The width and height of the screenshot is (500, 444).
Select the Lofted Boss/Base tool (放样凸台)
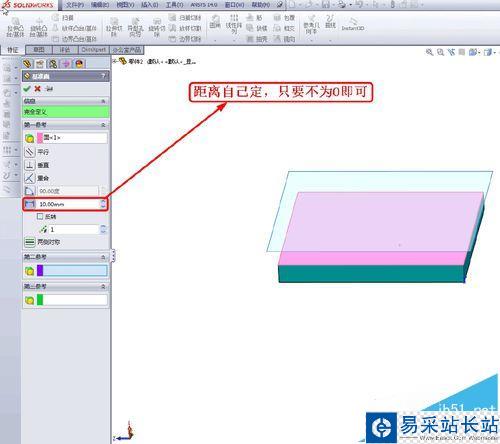[75, 28]
